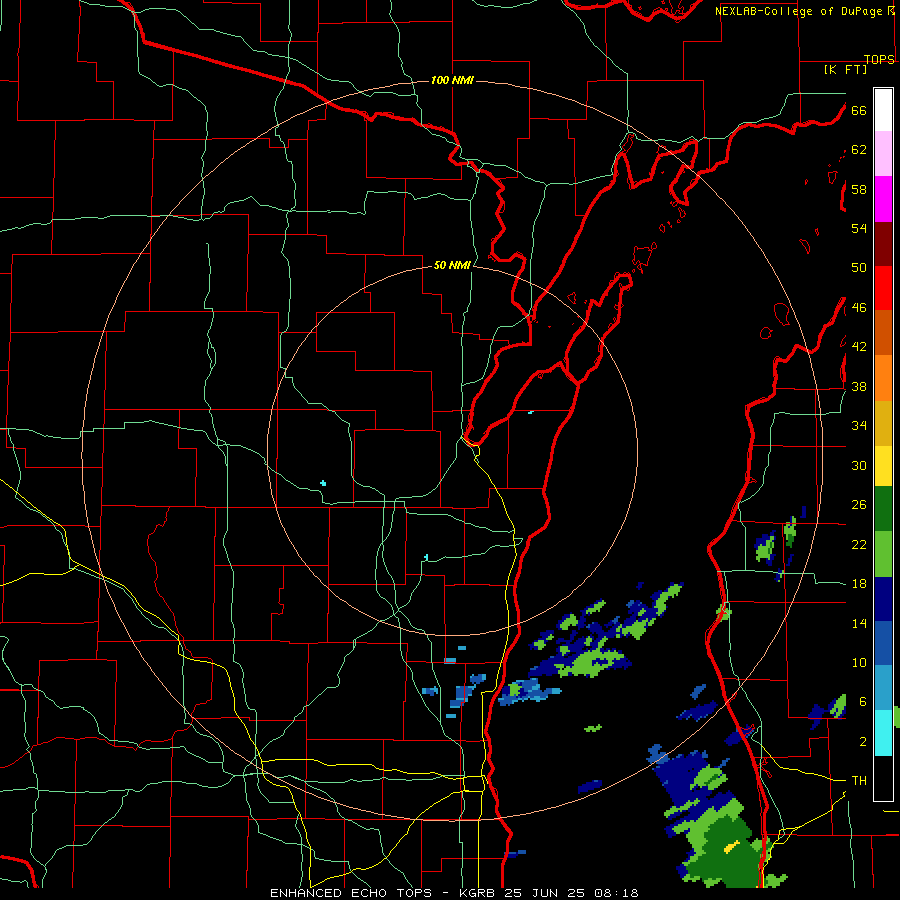The height and width of the screenshot is (900, 900).
Task: Click the 42 value on the legend
Action: (859, 347)
